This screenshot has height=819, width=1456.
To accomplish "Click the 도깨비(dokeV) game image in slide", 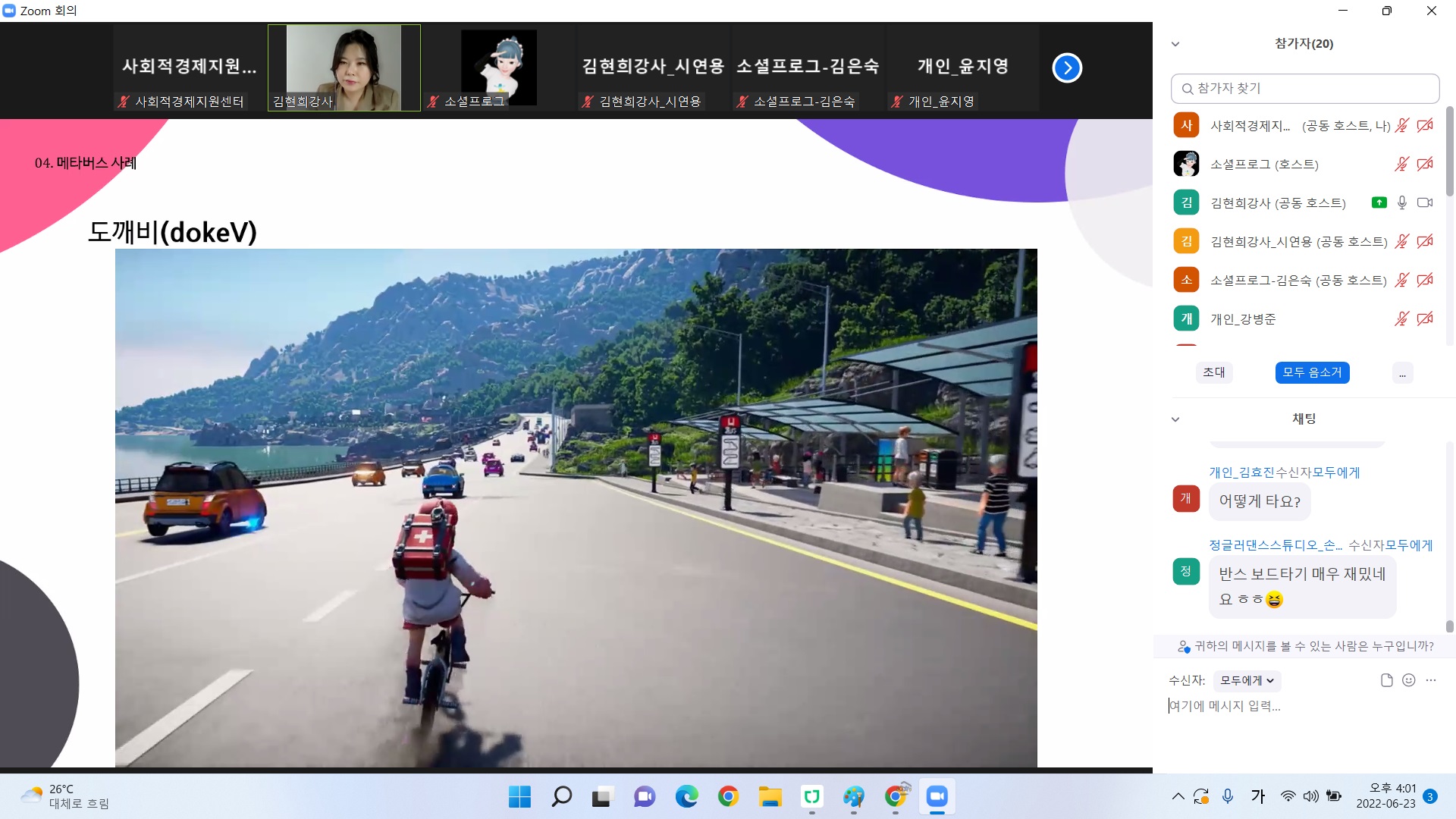I will (576, 508).
